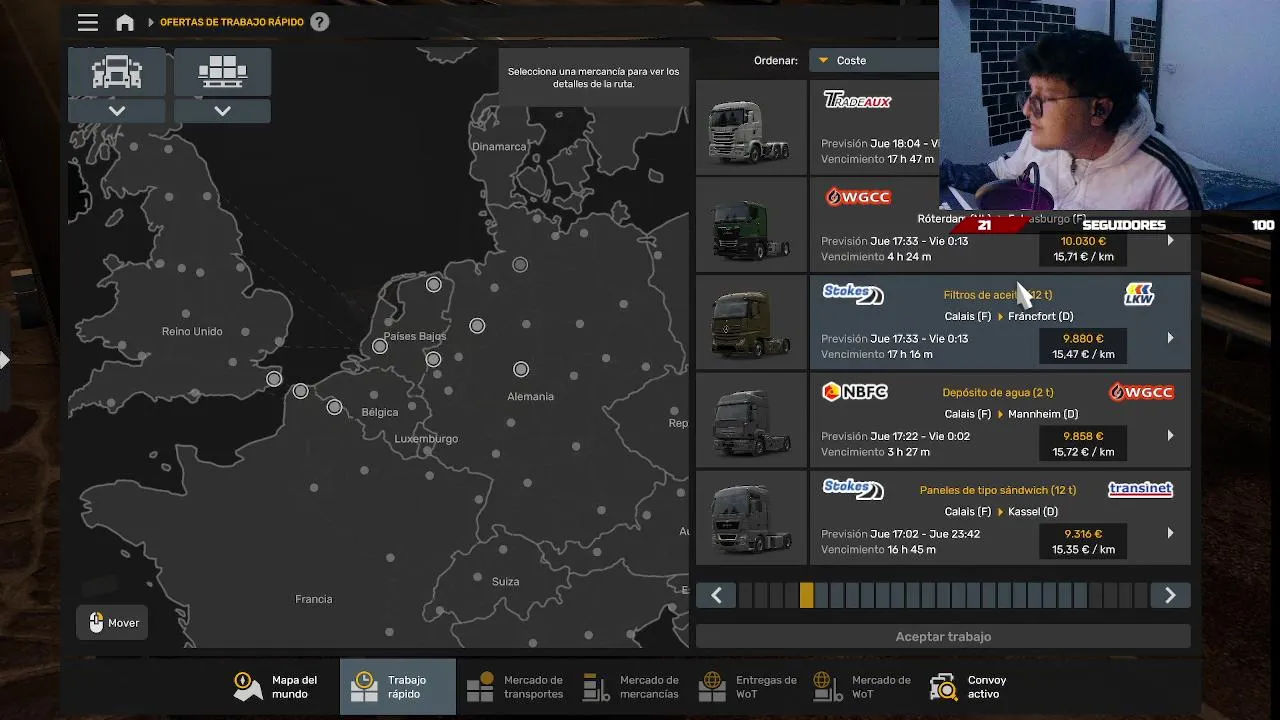Viewport: 1280px width, 720px height.
Task: Open the Coste sort dropdown
Action: click(x=874, y=60)
